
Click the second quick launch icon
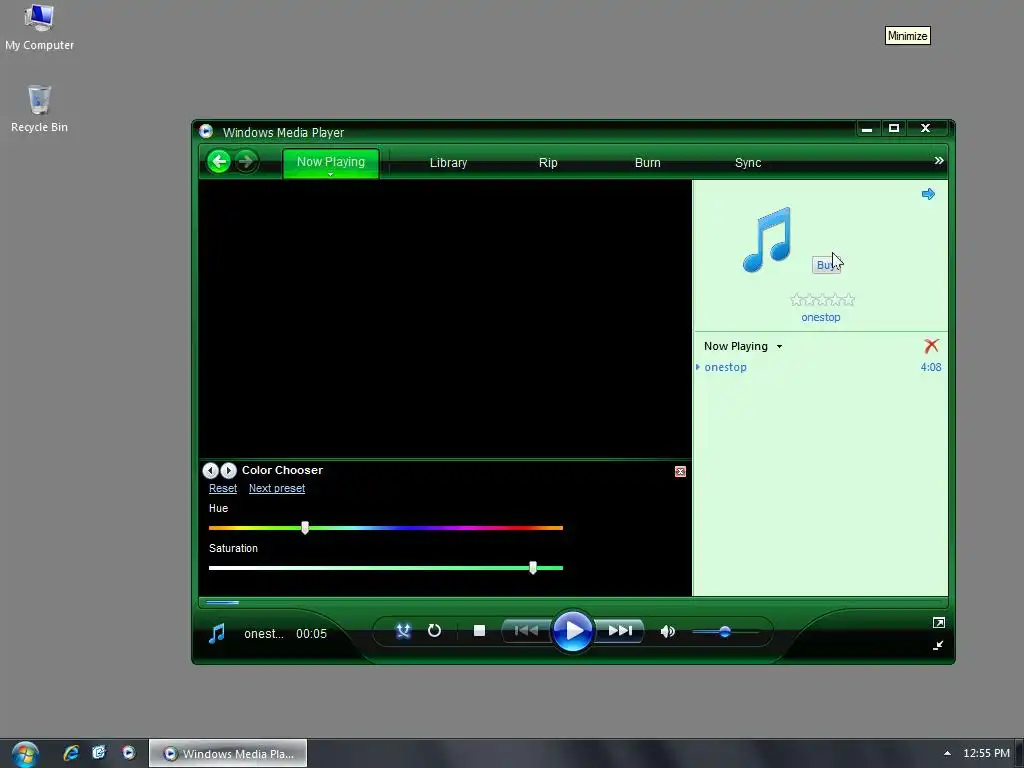click(x=99, y=753)
